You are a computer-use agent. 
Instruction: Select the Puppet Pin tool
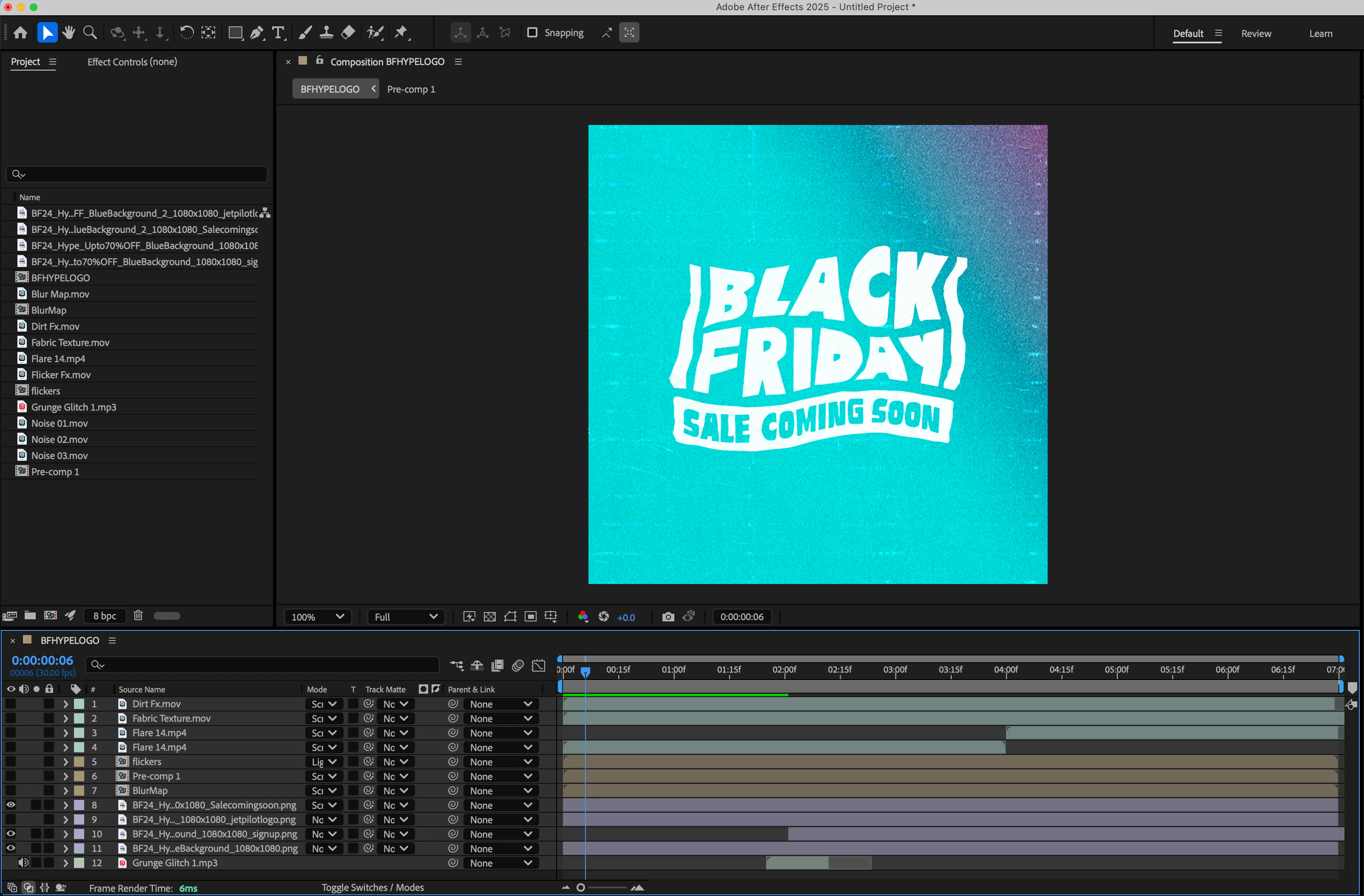pos(401,33)
